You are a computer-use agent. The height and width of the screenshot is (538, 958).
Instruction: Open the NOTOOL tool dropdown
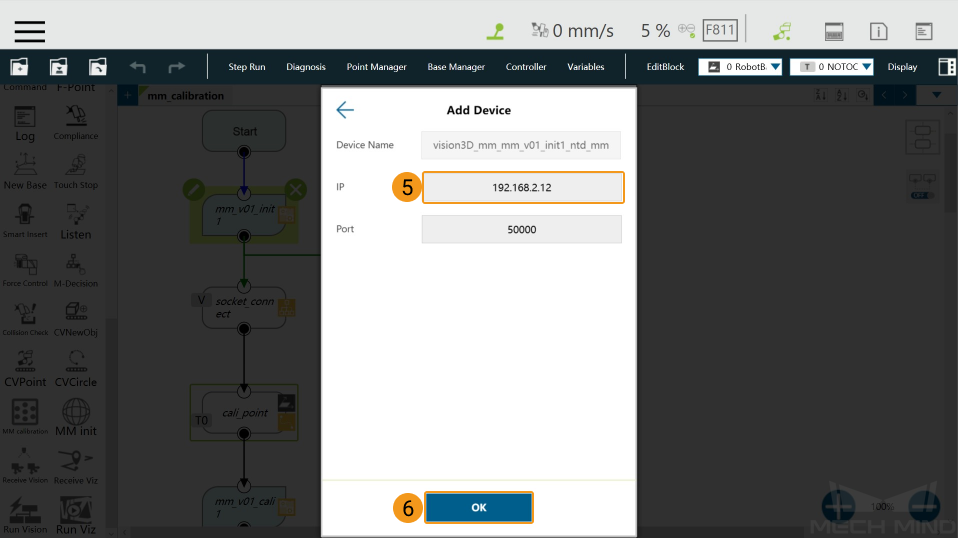(x=832, y=67)
